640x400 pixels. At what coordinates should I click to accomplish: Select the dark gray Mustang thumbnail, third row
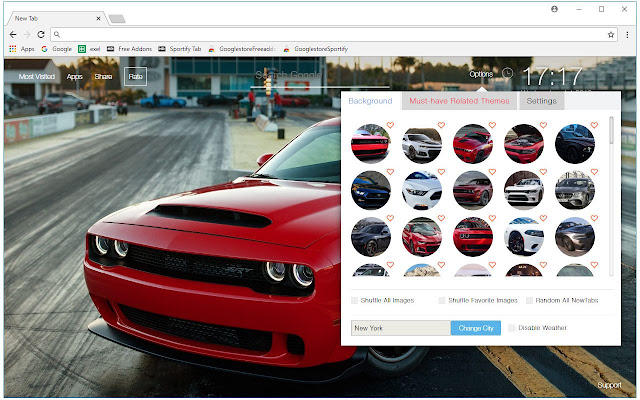point(371,237)
